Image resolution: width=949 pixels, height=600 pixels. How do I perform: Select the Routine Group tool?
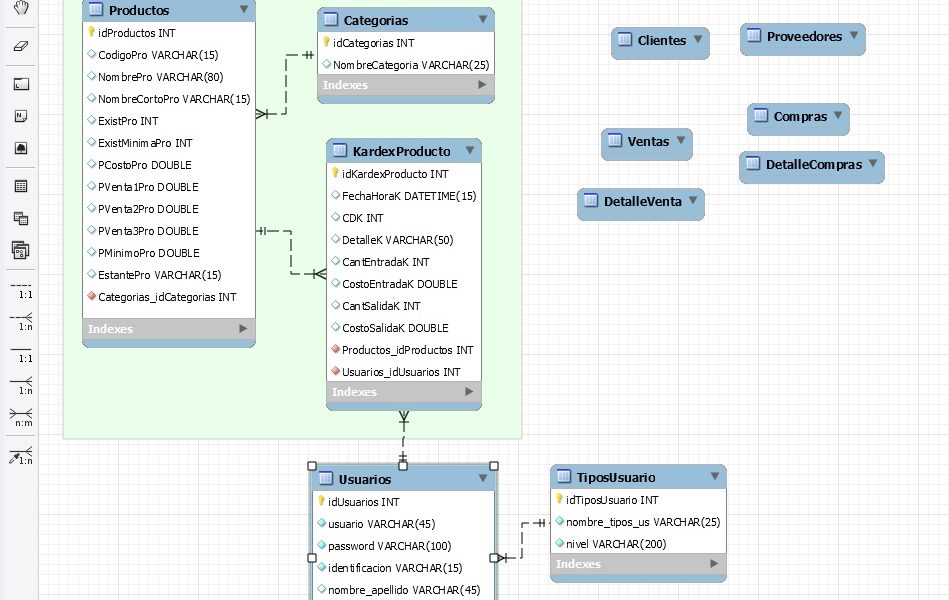pyautogui.click(x=21, y=249)
